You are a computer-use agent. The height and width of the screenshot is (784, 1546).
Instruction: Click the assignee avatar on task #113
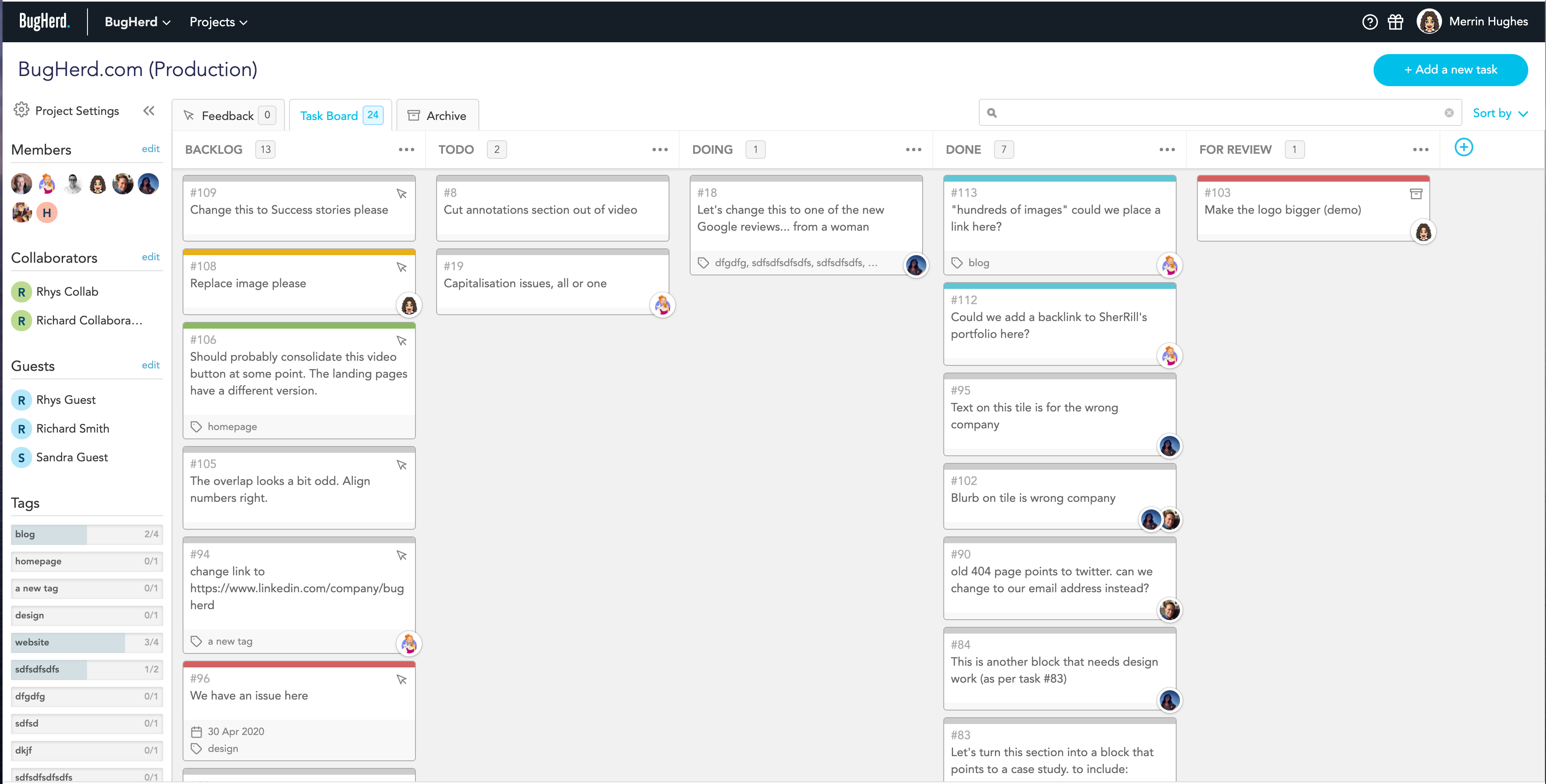tap(1169, 265)
